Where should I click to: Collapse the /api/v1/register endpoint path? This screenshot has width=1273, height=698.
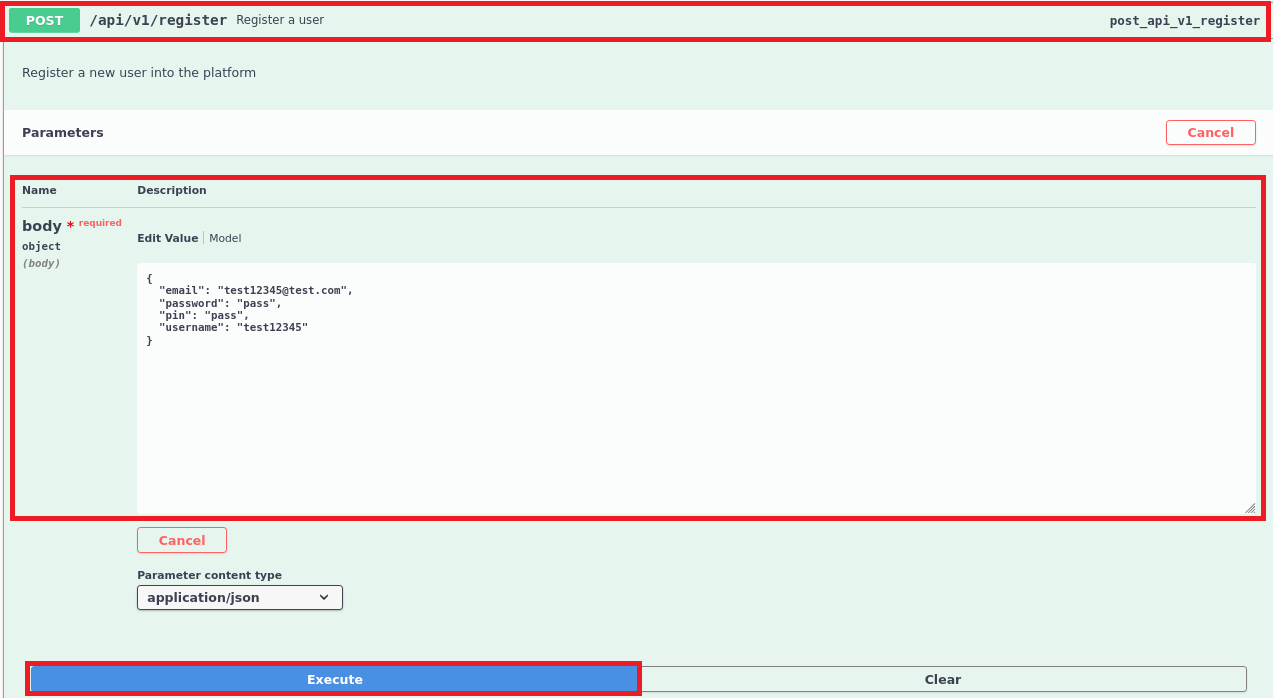click(158, 20)
